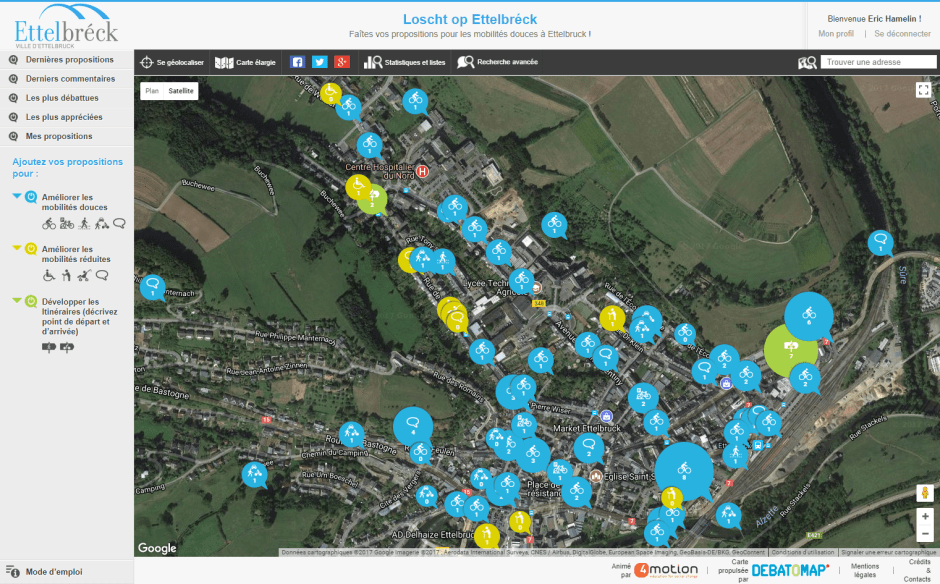940x584 pixels.
Task: Open Statistiques et listes
Action: click(405, 62)
